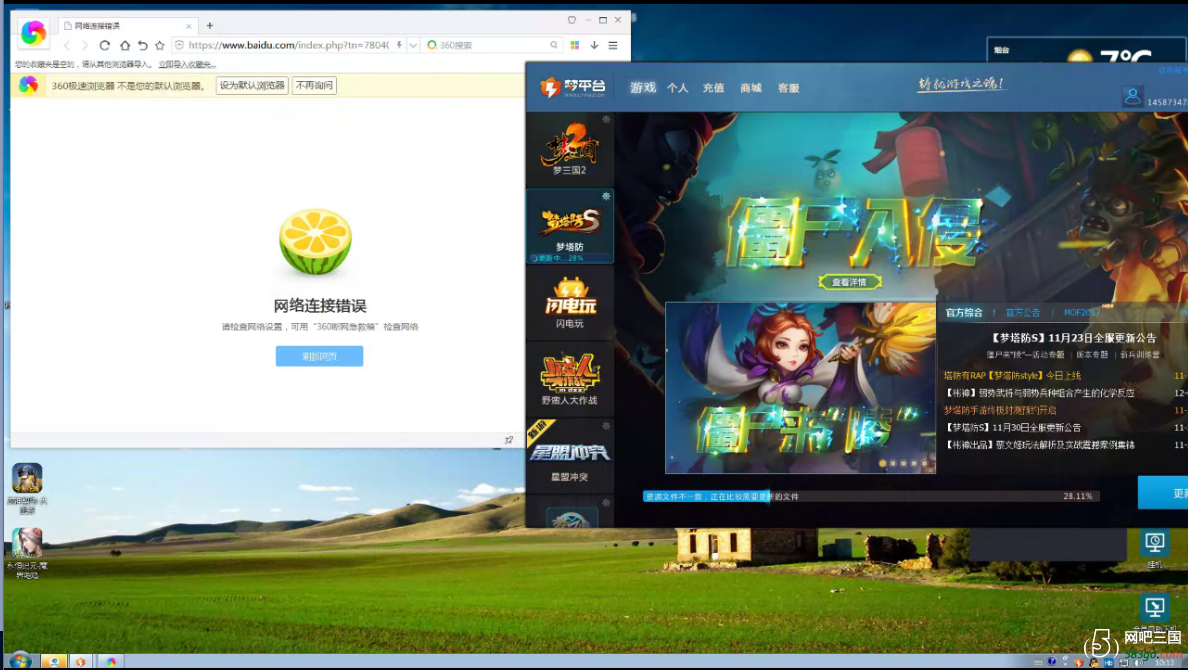Open 梦塔防手游终极封测预约开启 news
1188x670 pixels.
point(999,410)
